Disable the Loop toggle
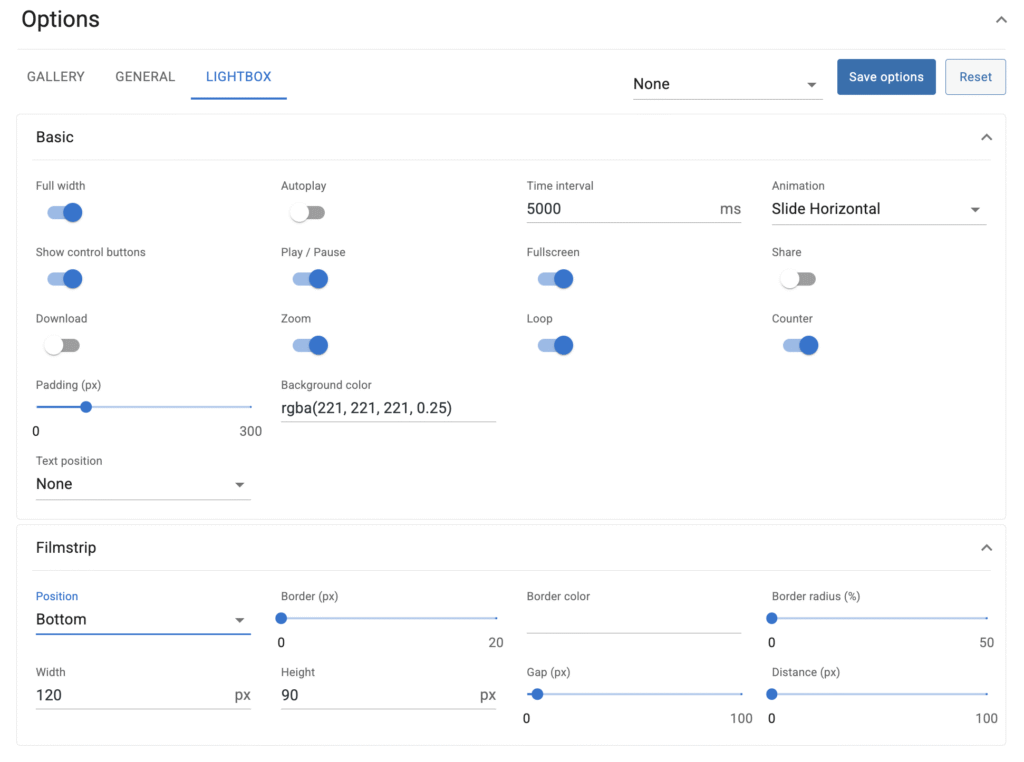The width and height of the screenshot is (1024, 762). coord(555,346)
